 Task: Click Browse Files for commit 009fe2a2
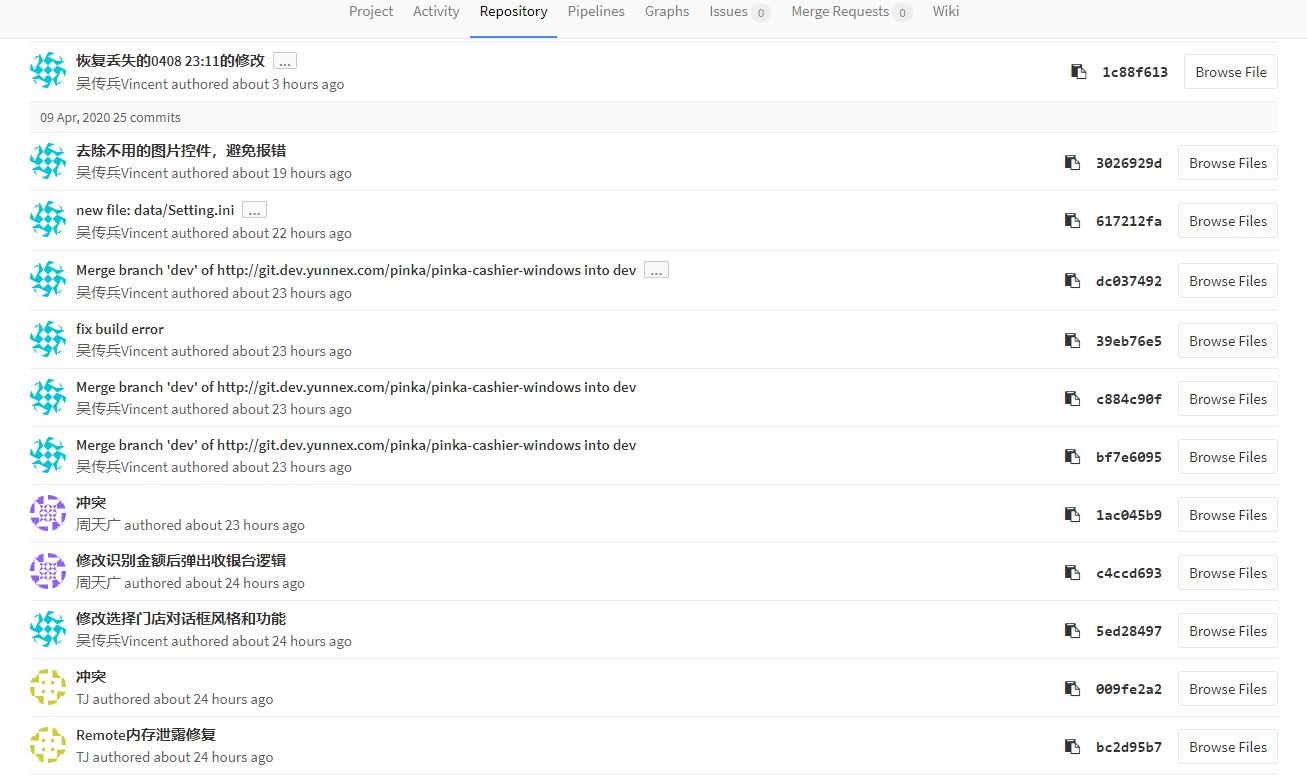pyautogui.click(x=1227, y=689)
